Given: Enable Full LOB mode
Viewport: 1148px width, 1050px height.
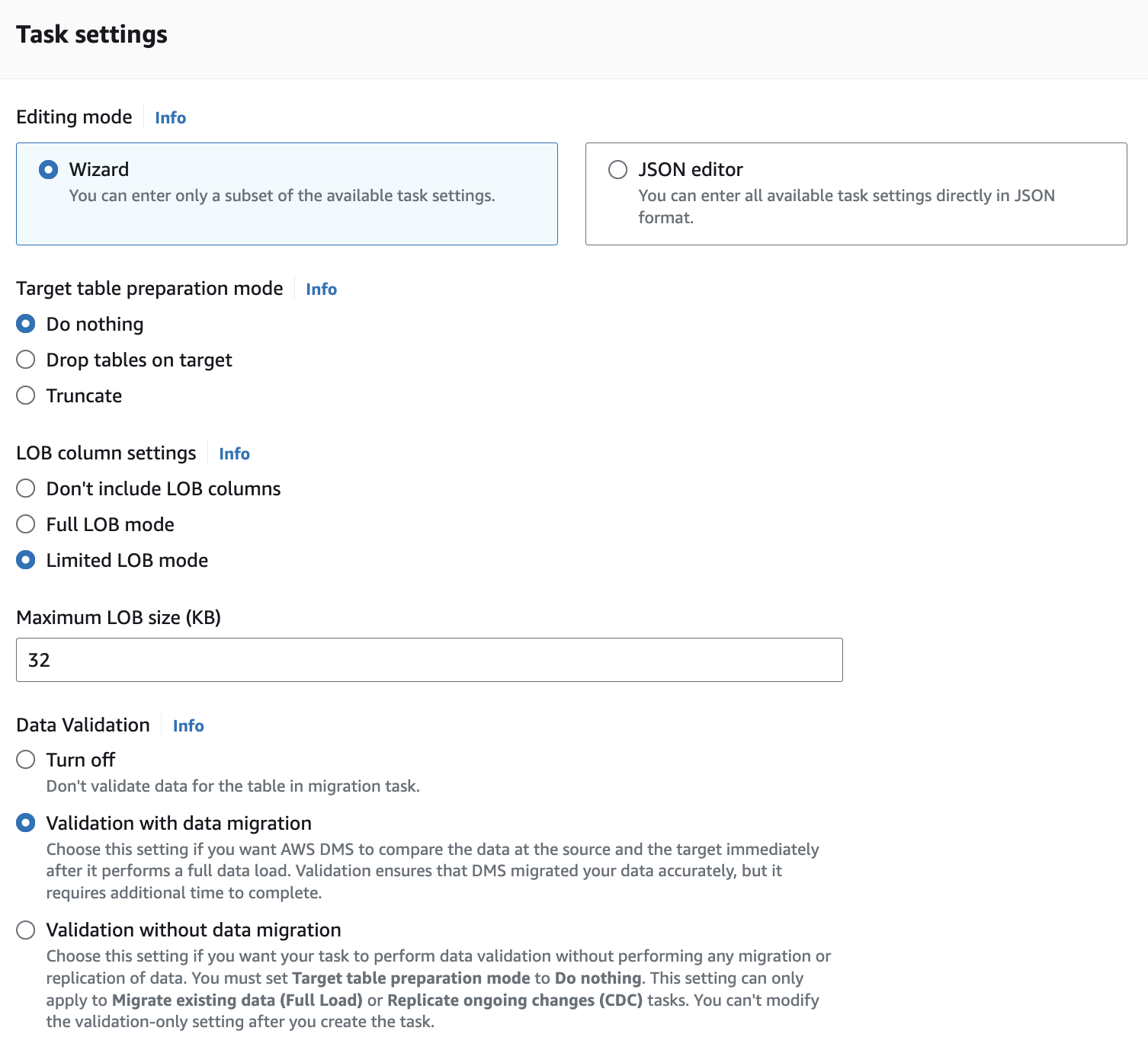Looking at the screenshot, I should tap(25, 523).
